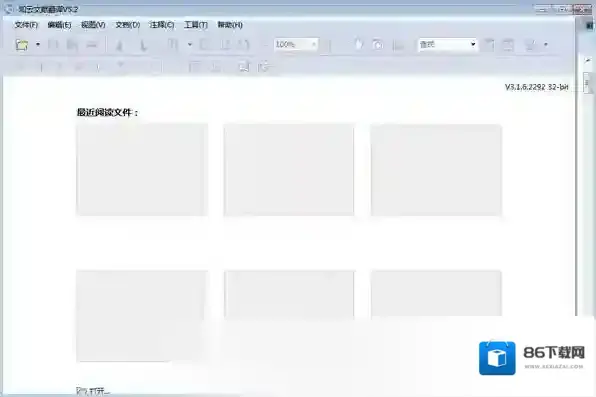Viewport: 596px width, 397px height.
Task: Select the snapshot camera tool
Action: point(377,45)
